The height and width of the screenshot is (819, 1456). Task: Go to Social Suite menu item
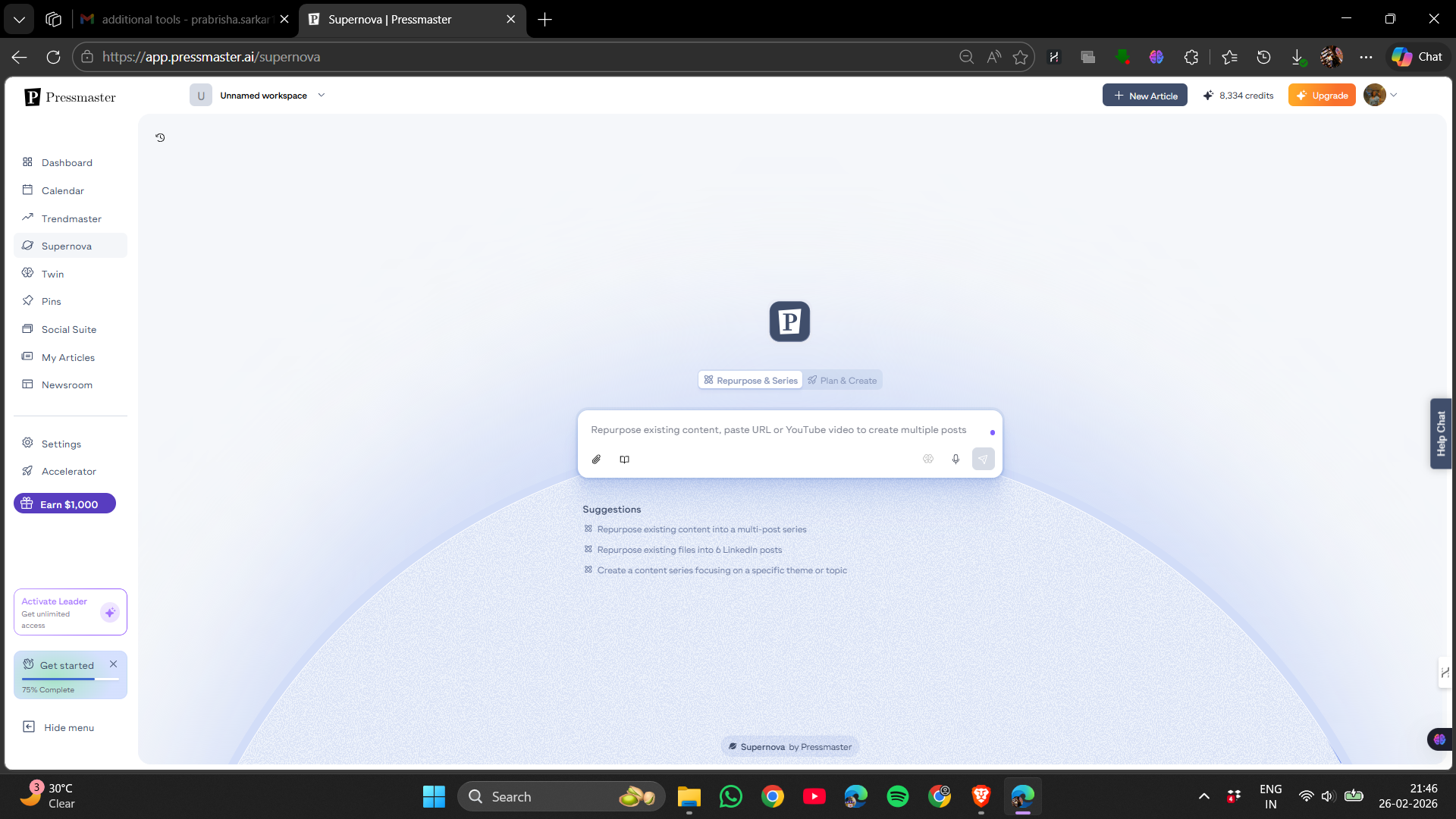click(x=69, y=329)
